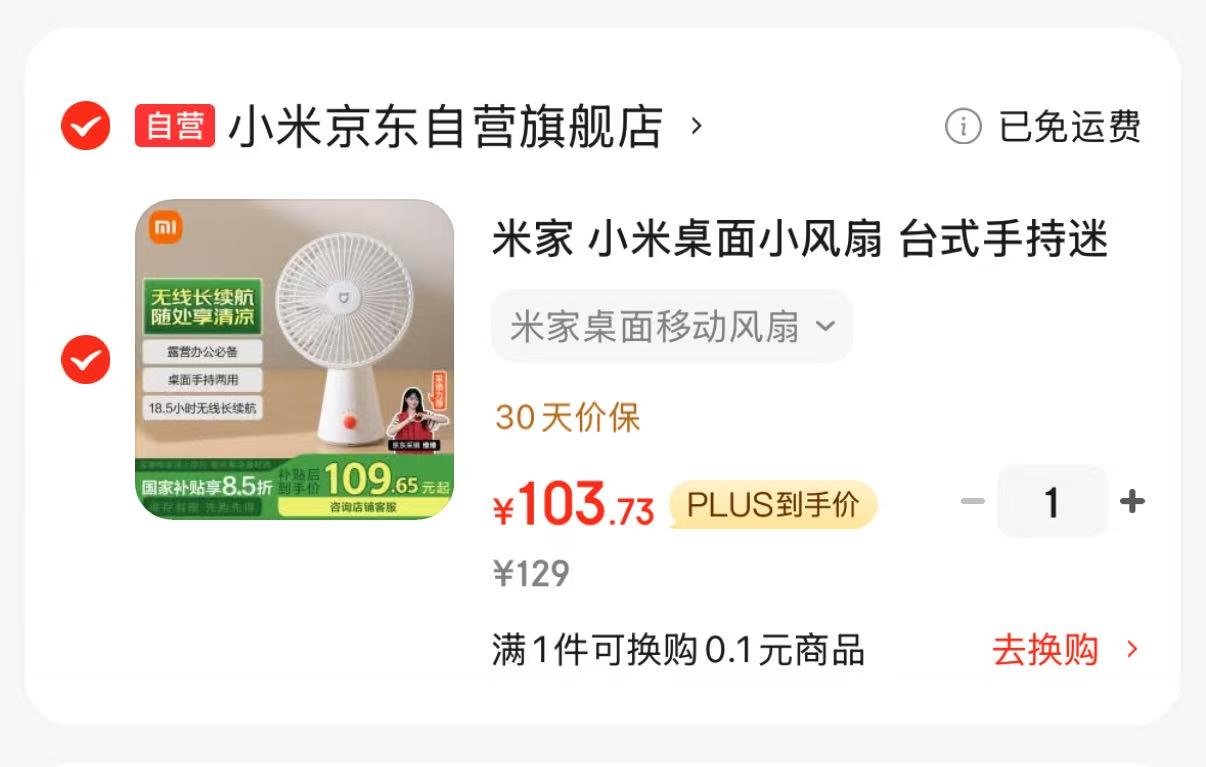Tap the Xiaomi MI logo on the product image
The width and height of the screenshot is (1206, 767).
[x=166, y=229]
